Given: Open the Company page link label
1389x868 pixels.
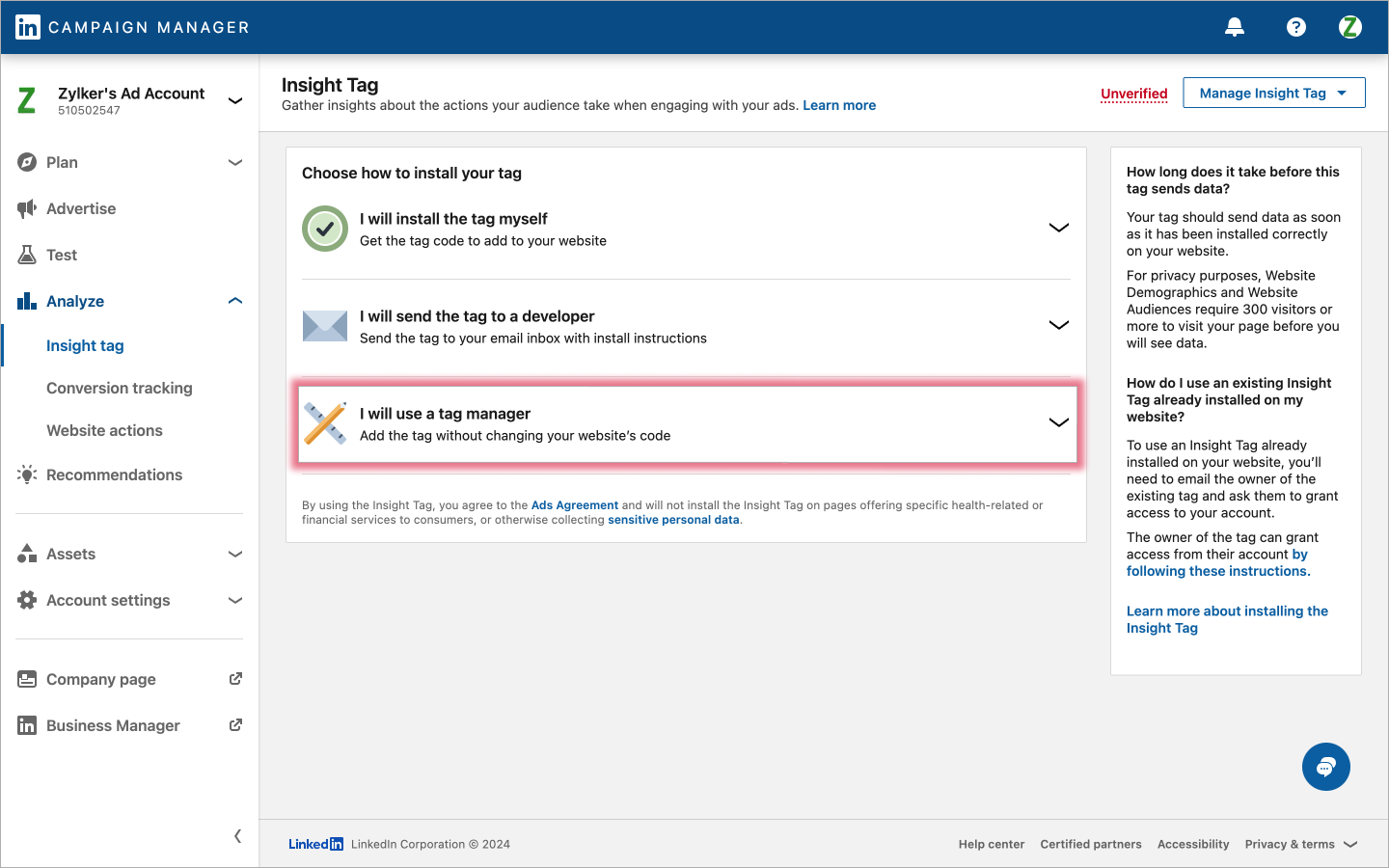Looking at the screenshot, I should (x=101, y=679).
